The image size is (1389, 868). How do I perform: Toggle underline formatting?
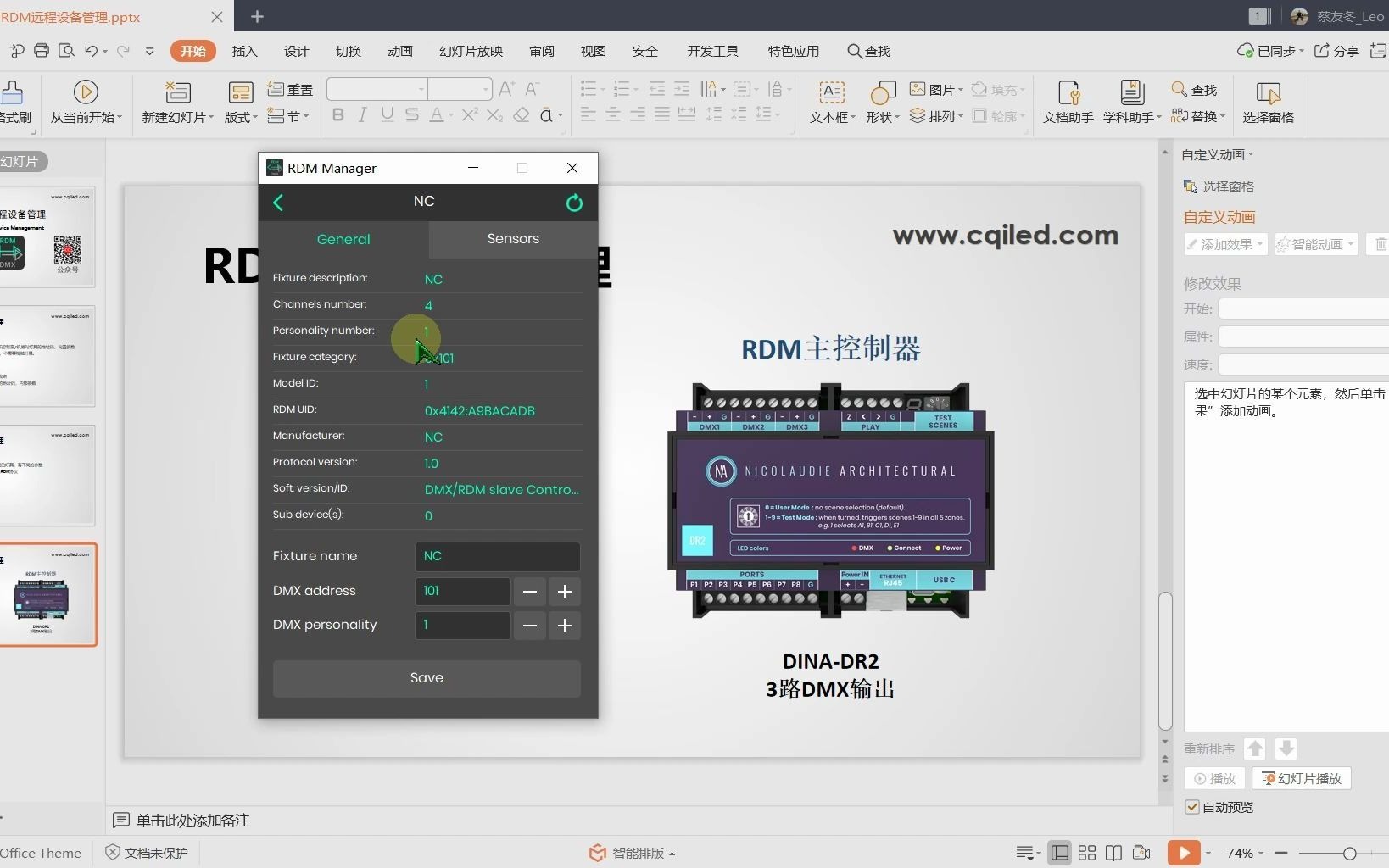[x=387, y=114]
